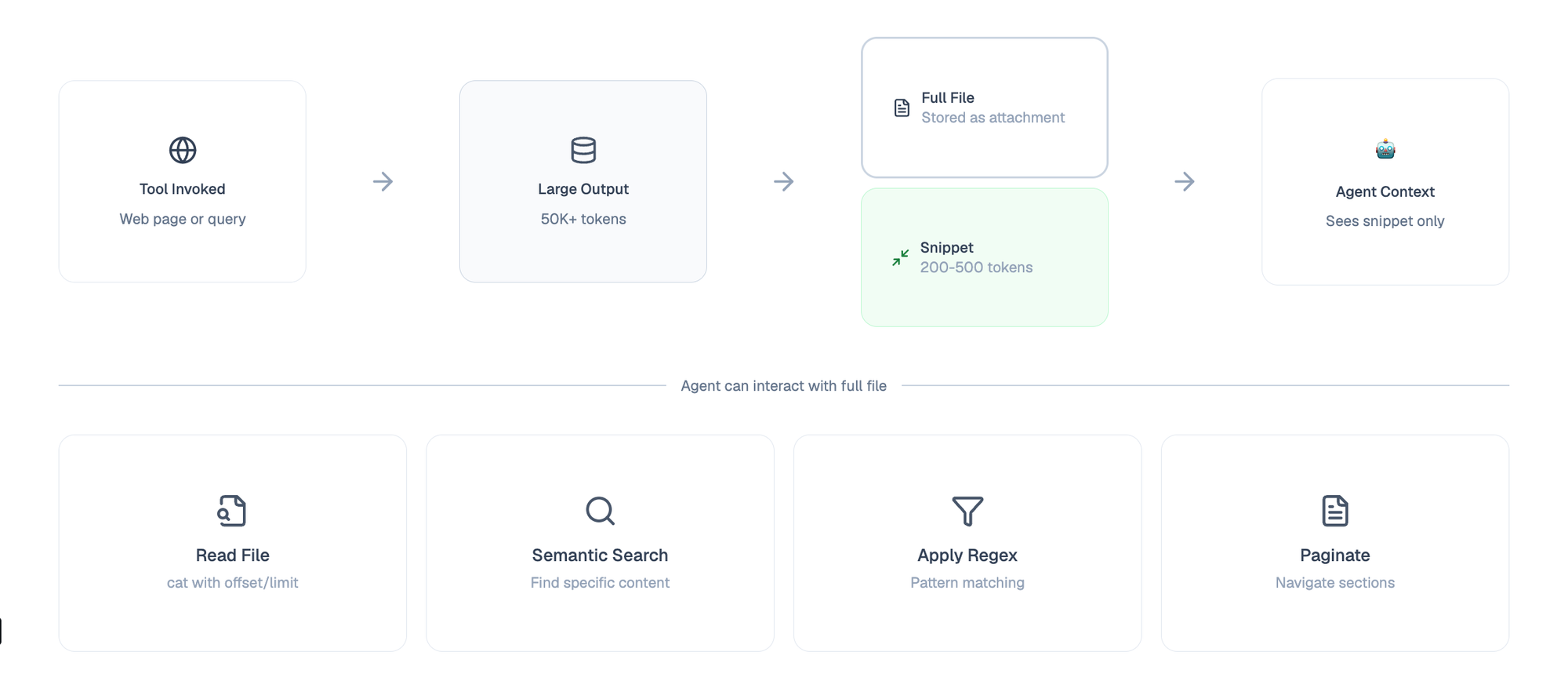Click the document icon beside Full File
The width and height of the screenshot is (1568, 681).
[x=902, y=108]
